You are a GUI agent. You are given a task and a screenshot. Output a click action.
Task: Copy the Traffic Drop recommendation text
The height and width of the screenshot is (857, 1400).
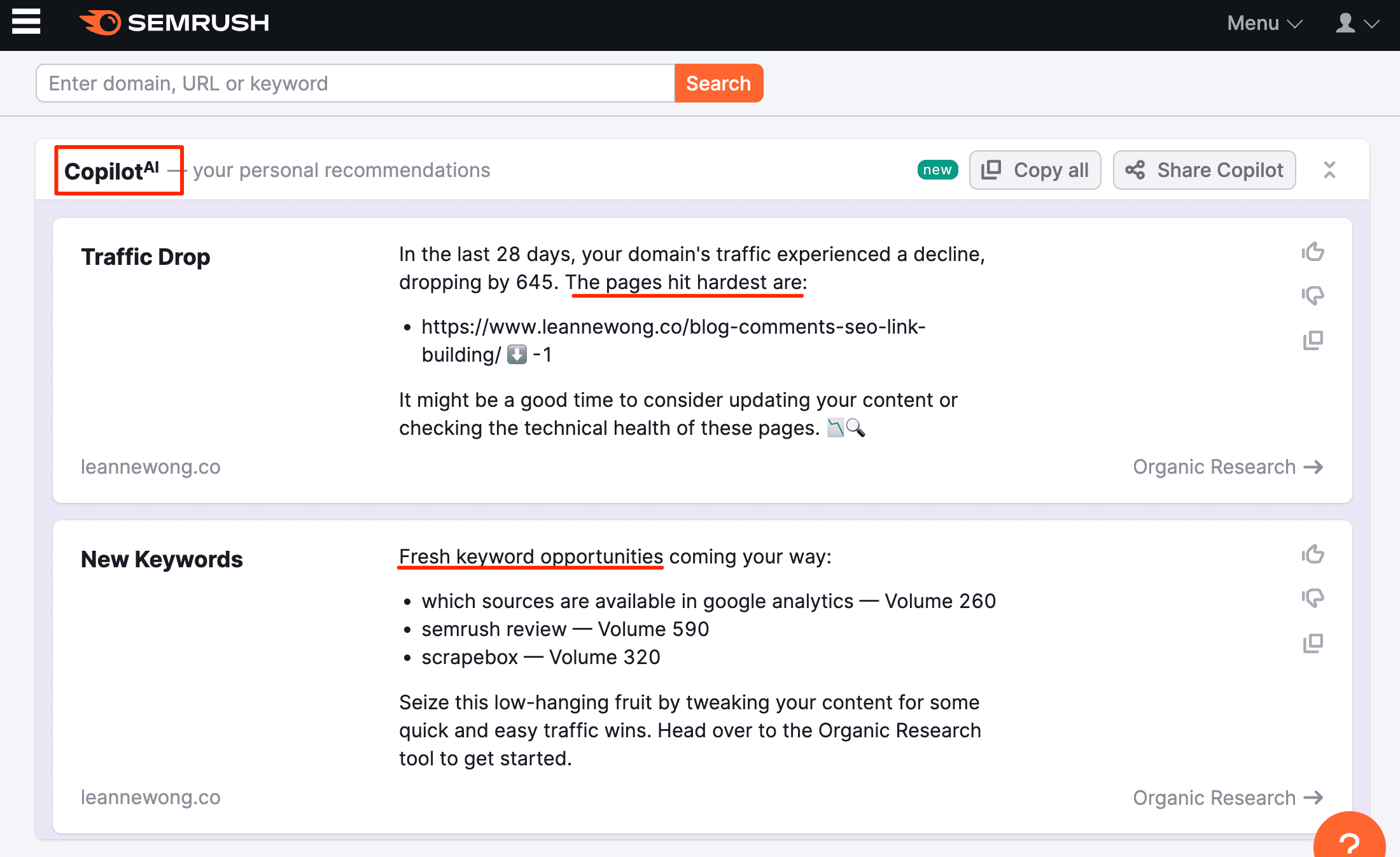click(x=1312, y=340)
